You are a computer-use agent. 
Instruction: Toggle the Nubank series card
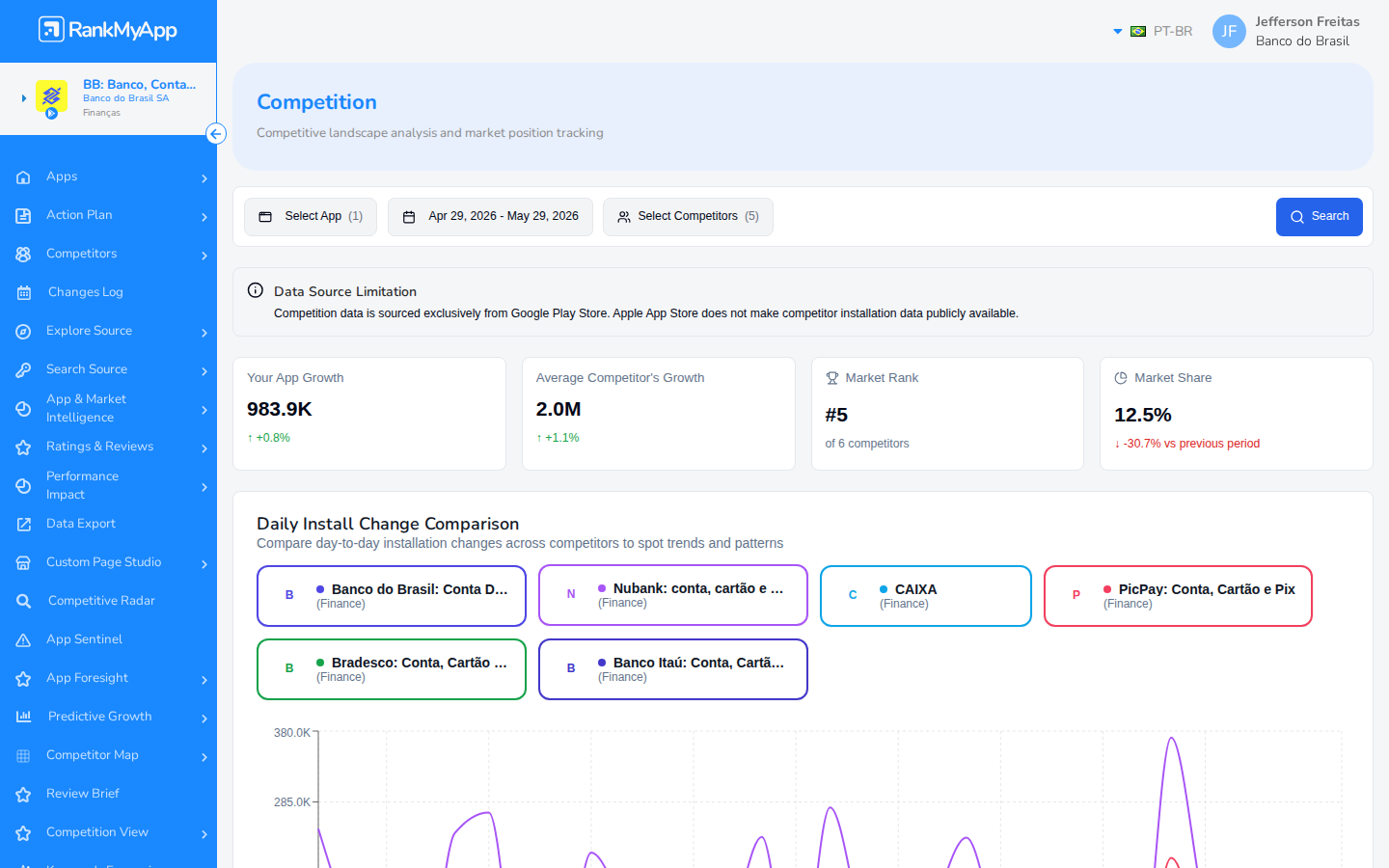tap(673, 595)
